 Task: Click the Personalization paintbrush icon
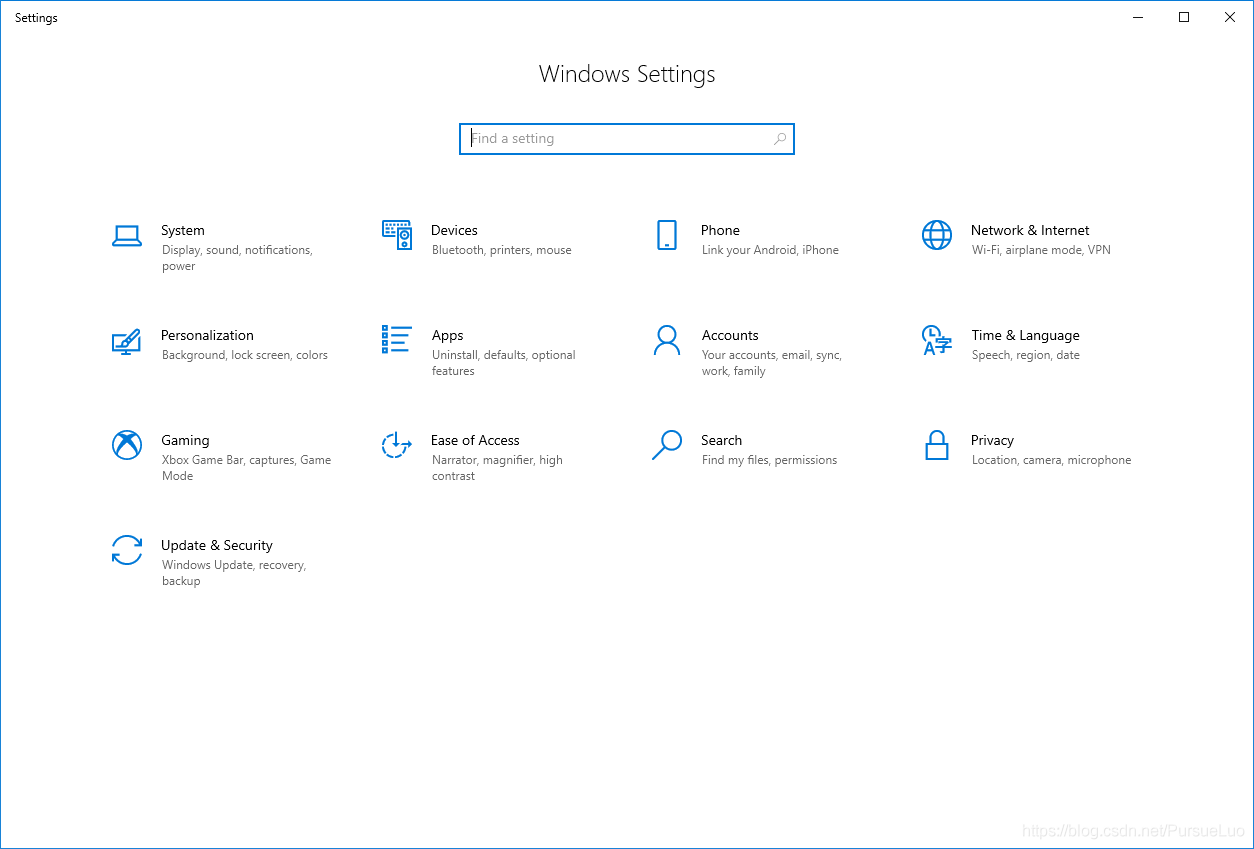pyautogui.click(x=126, y=341)
